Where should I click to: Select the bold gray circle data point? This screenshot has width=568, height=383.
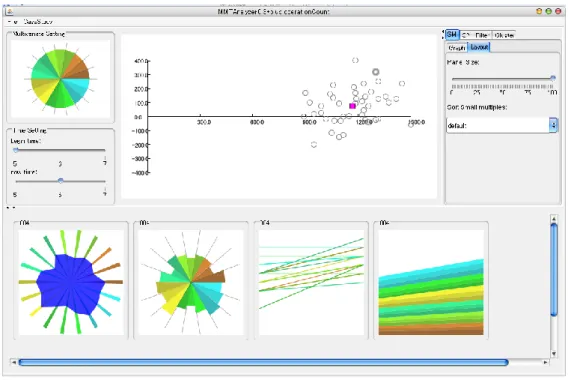click(x=376, y=72)
